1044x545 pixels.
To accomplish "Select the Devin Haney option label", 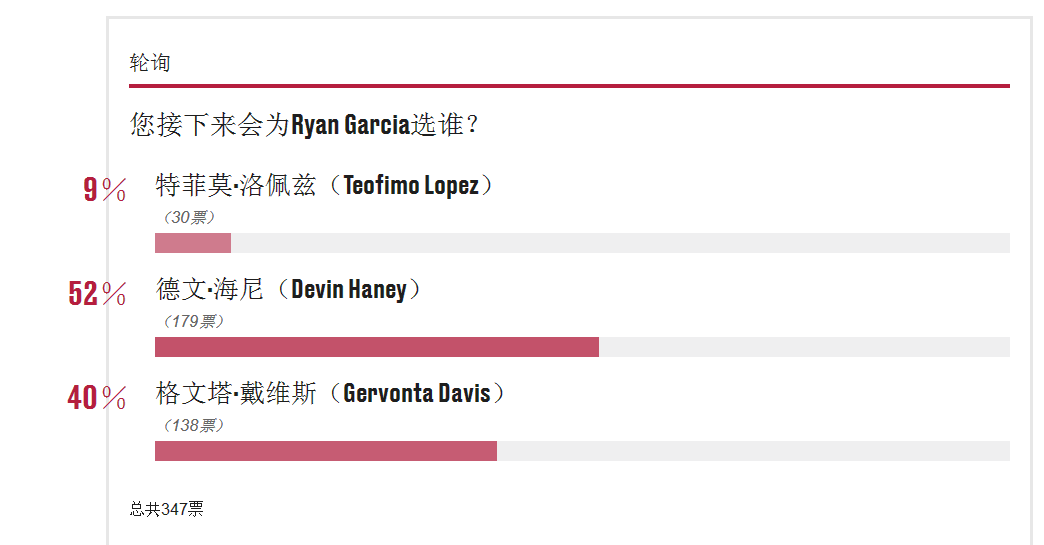I will 289,289.
